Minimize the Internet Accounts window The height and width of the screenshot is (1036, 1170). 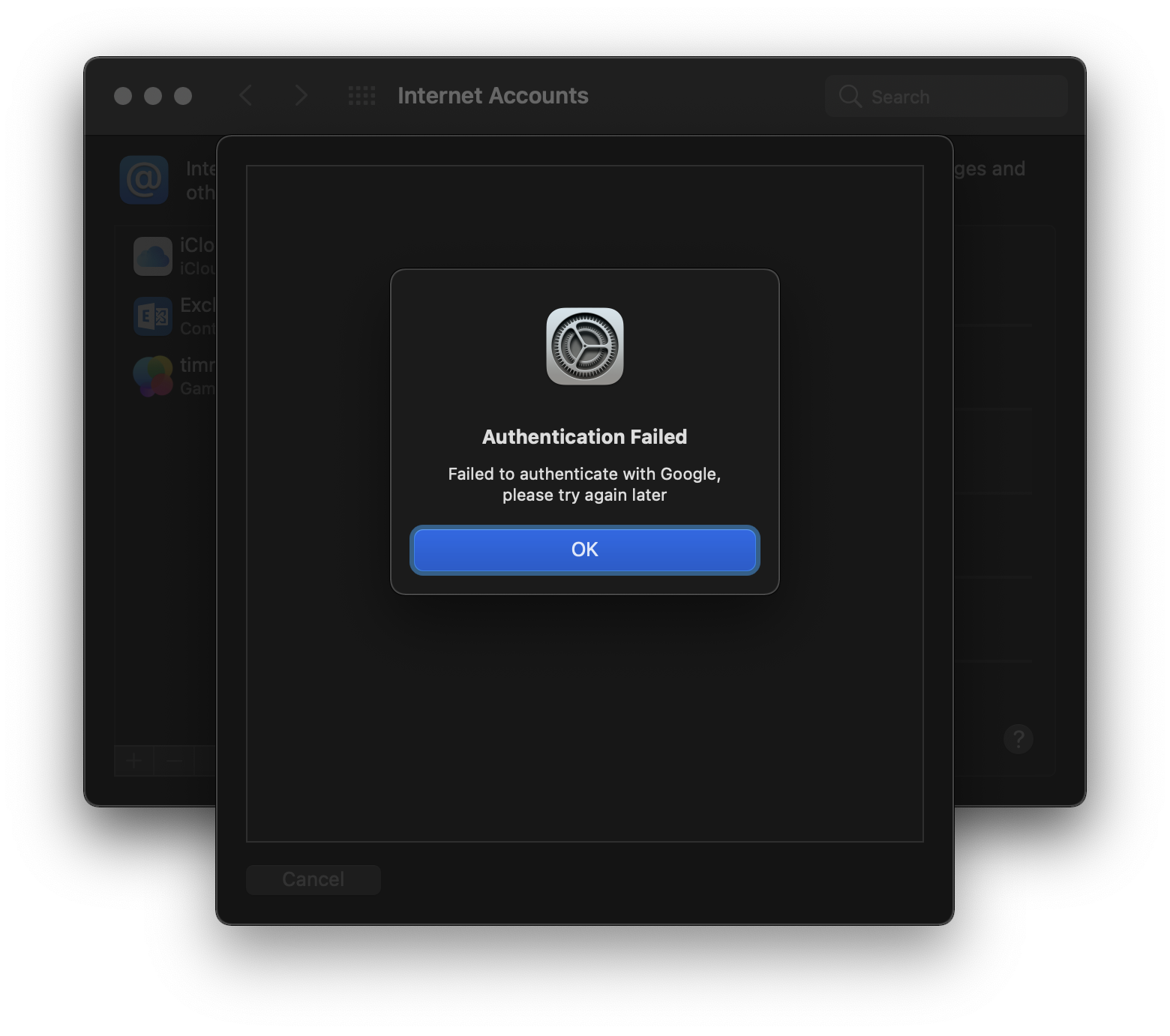pos(153,96)
